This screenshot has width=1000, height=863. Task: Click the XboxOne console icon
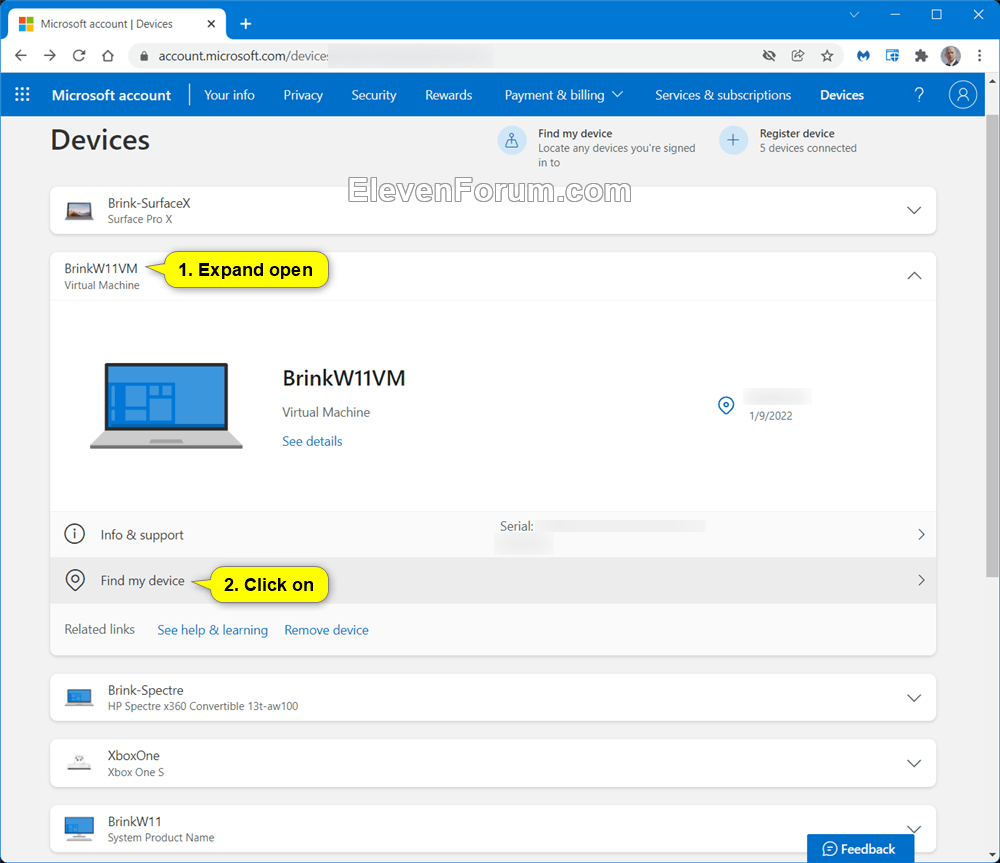point(79,763)
